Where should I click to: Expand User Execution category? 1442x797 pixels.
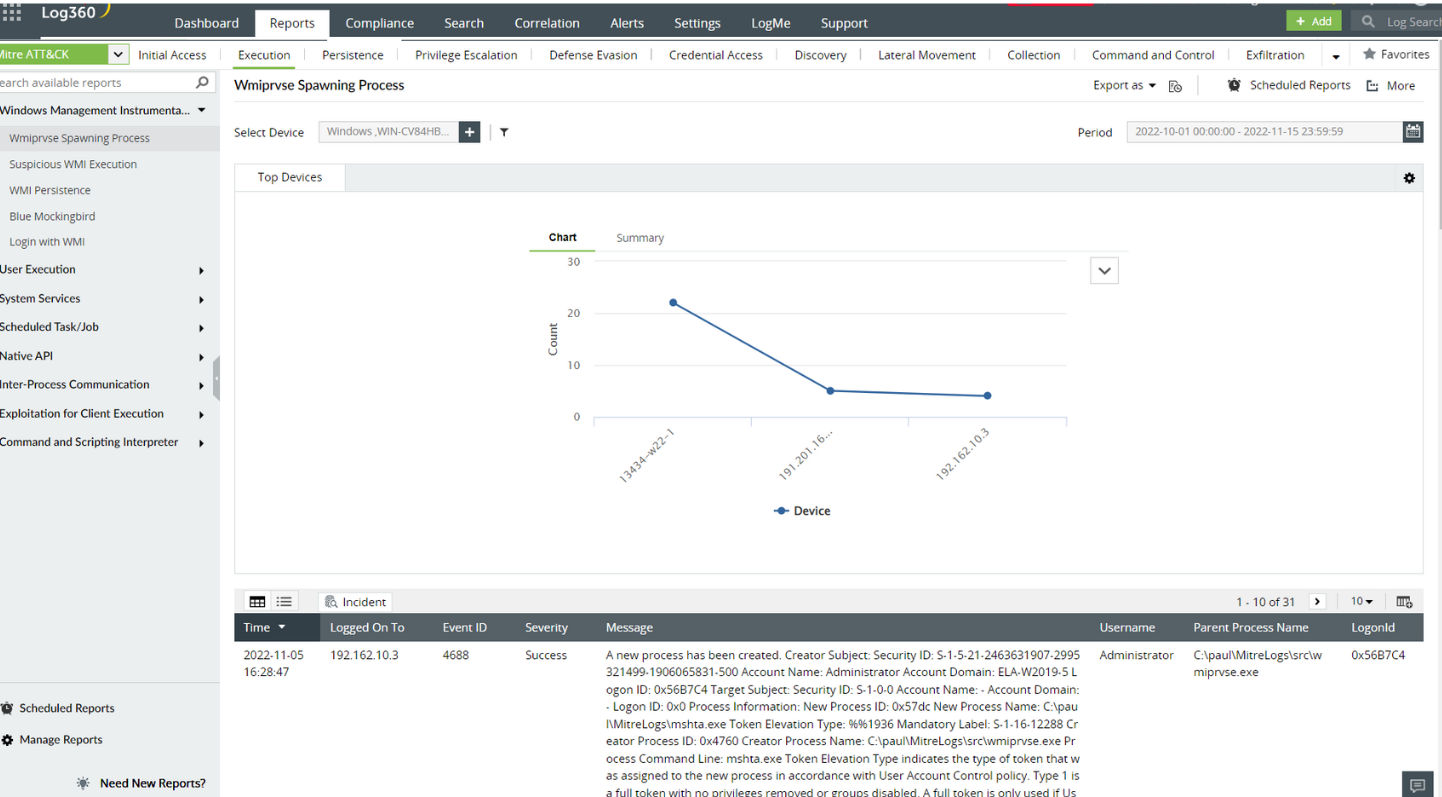[201, 271]
